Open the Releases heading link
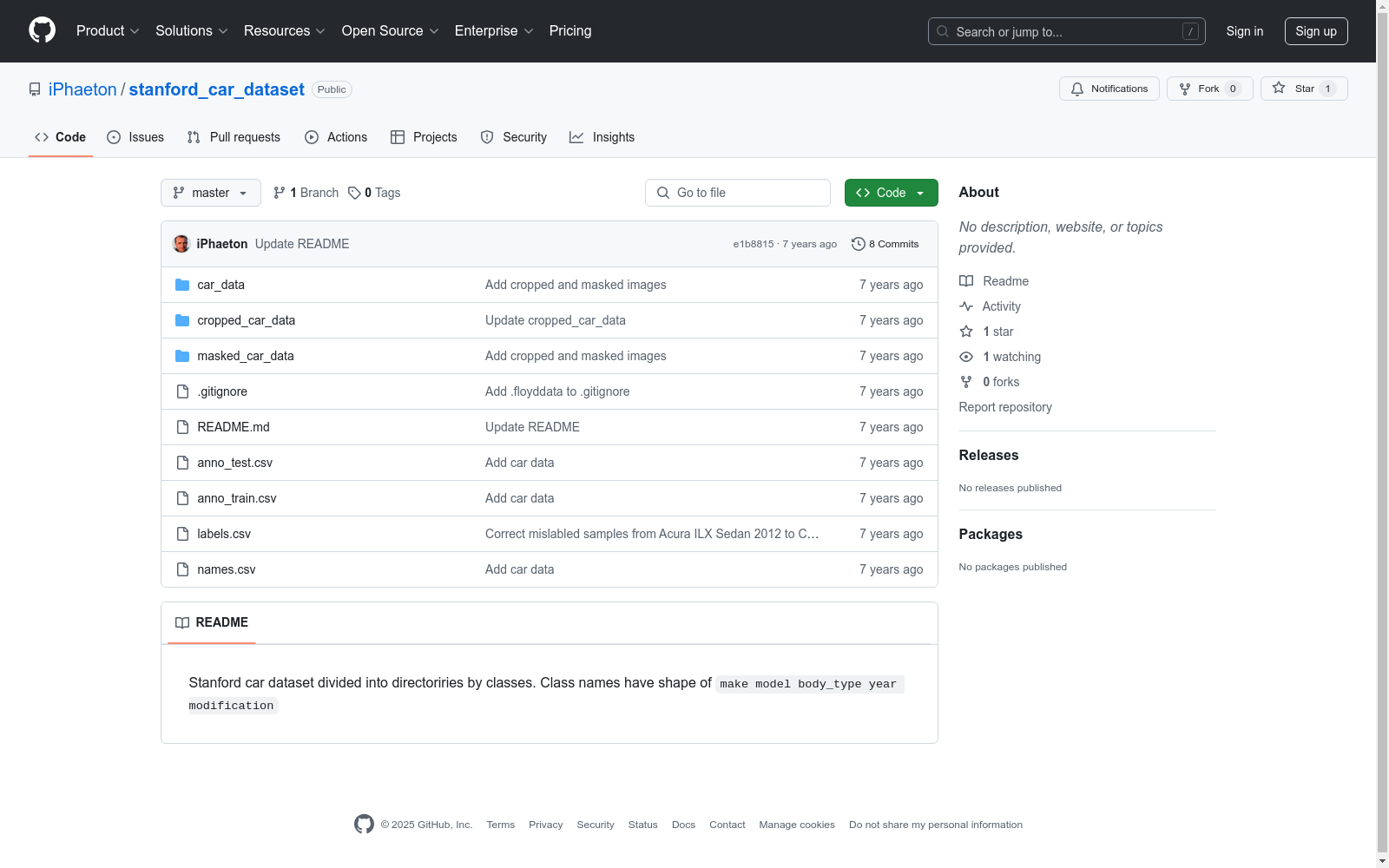This screenshot has height=868, width=1389. pyautogui.click(x=989, y=455)
